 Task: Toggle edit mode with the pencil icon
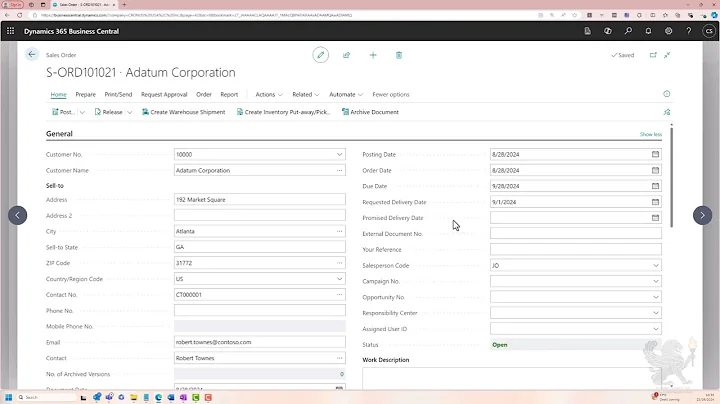point(321,55)
